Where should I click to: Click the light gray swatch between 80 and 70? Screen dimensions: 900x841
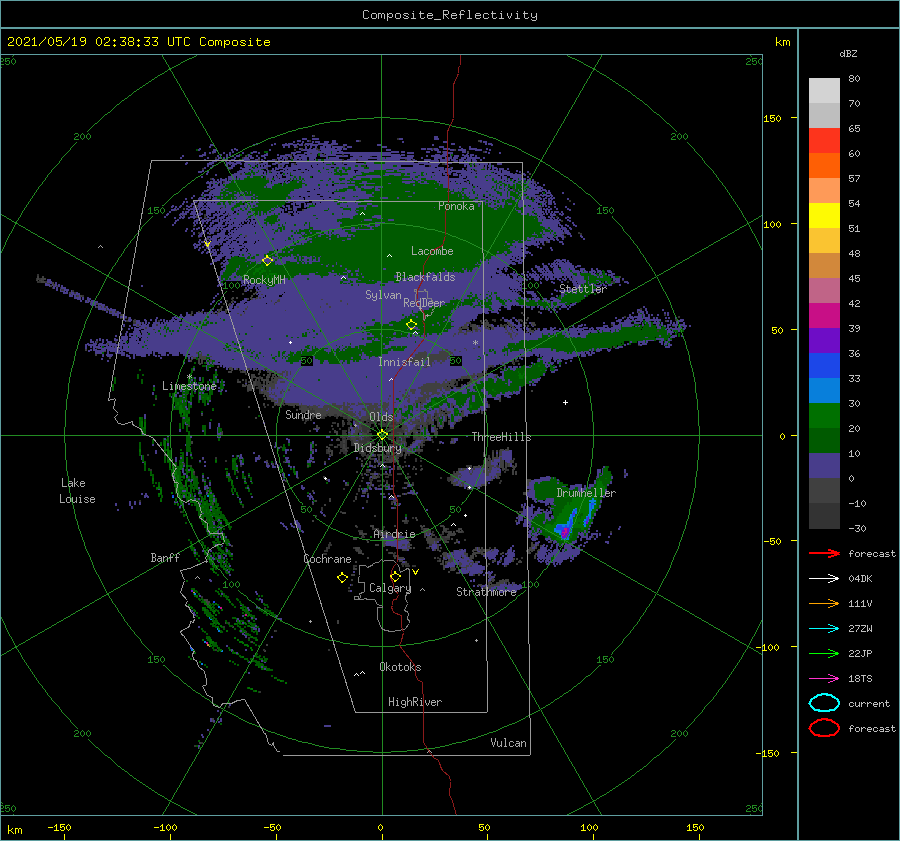point(824,91)
